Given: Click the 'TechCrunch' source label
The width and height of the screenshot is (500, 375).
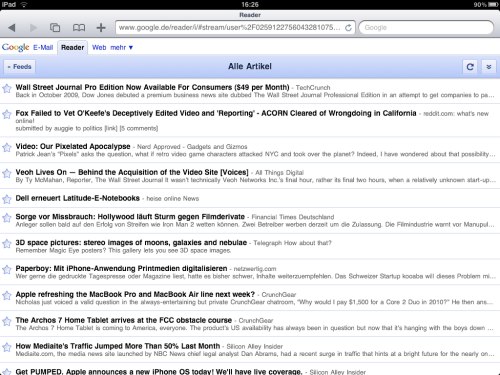Looking at the screenshot, I should pos(313,88).
